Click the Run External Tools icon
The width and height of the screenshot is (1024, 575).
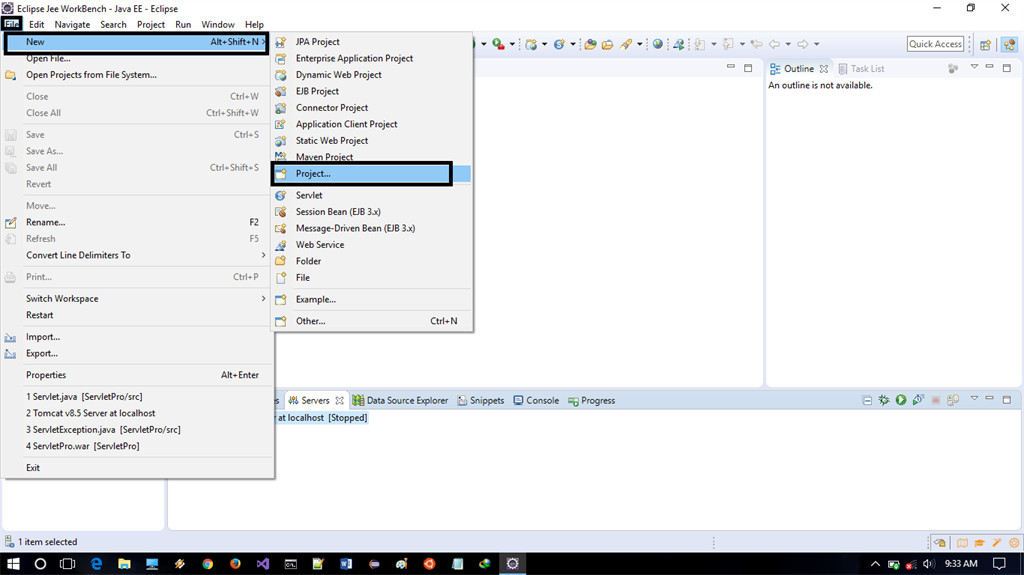click(x=498, y=44)
